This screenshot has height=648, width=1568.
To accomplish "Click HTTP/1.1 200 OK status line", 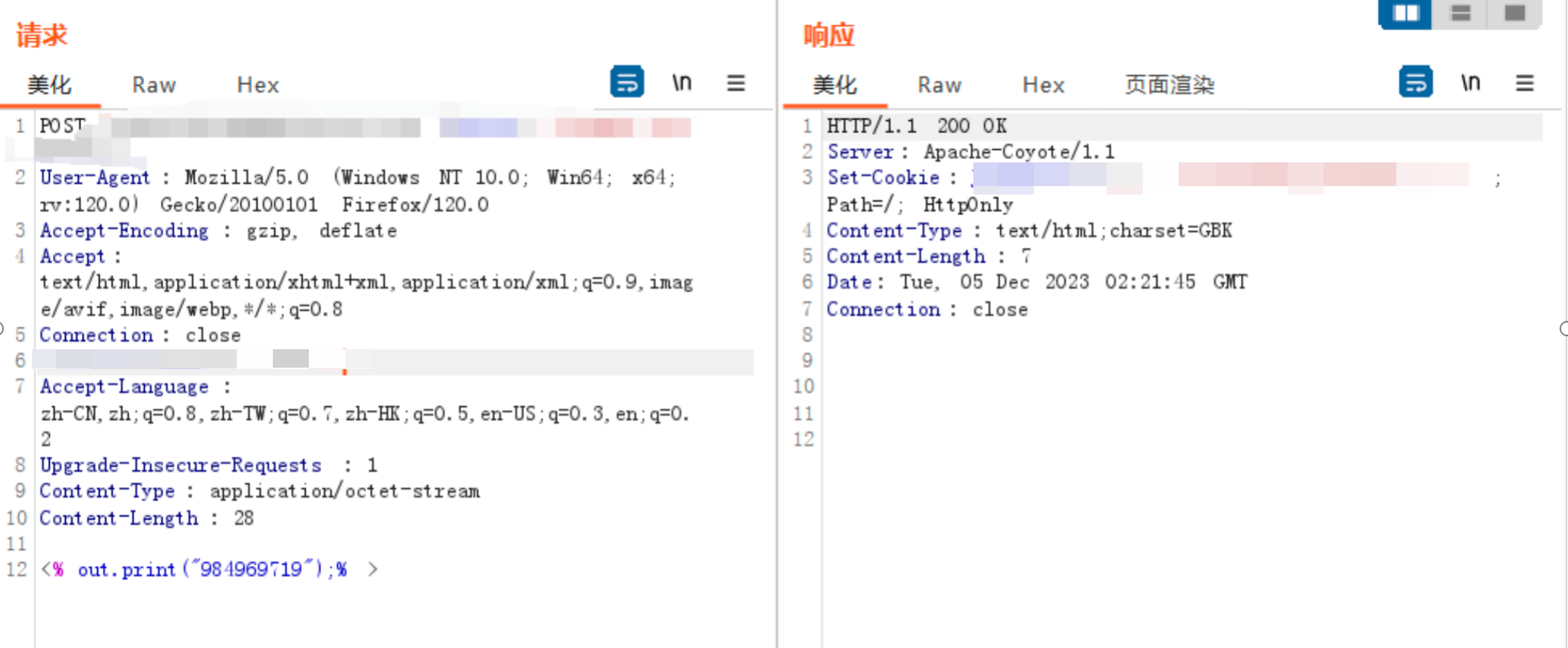I will (917, 126).
